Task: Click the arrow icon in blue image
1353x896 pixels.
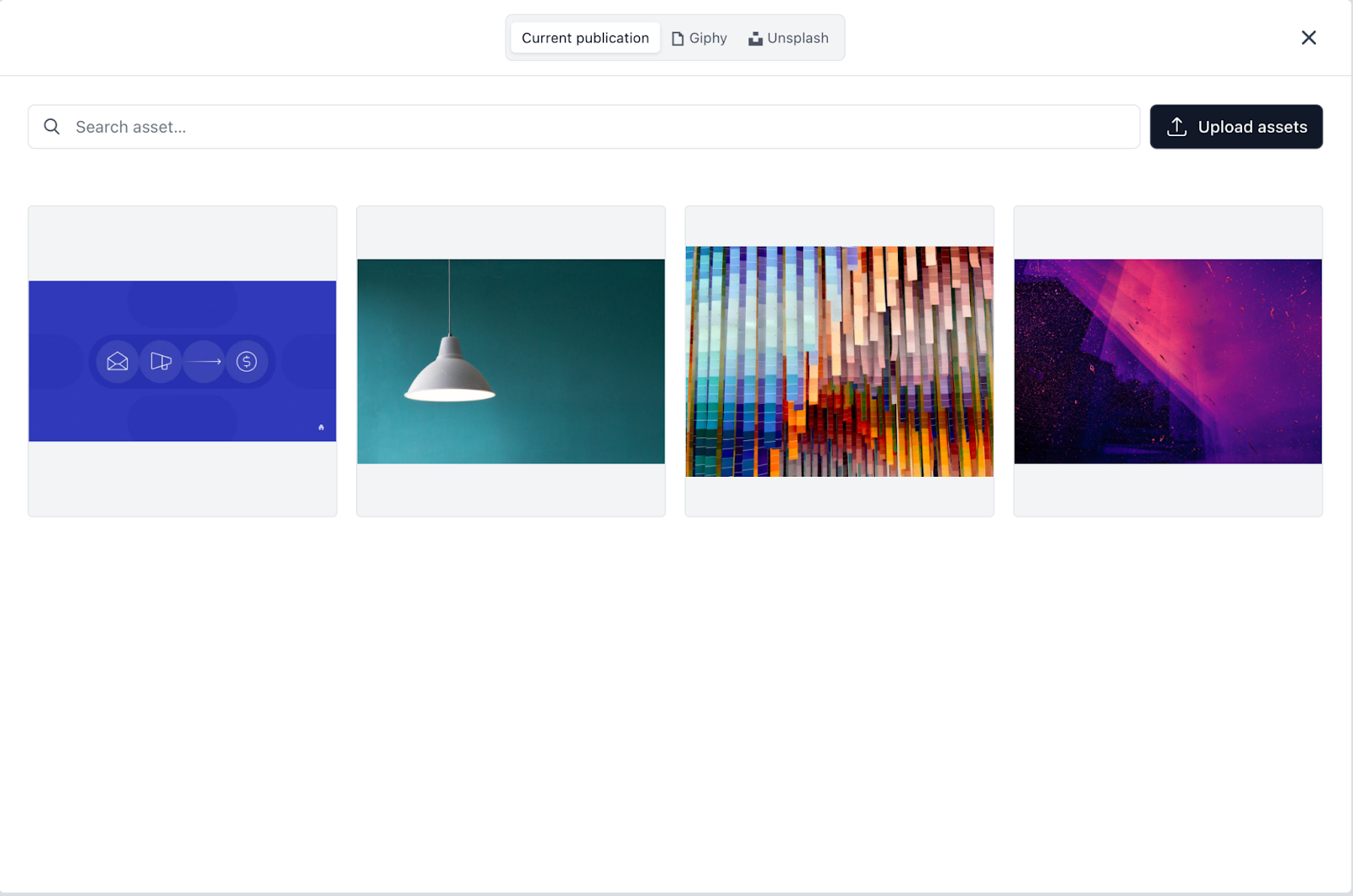Action: [x=203, y=362]
